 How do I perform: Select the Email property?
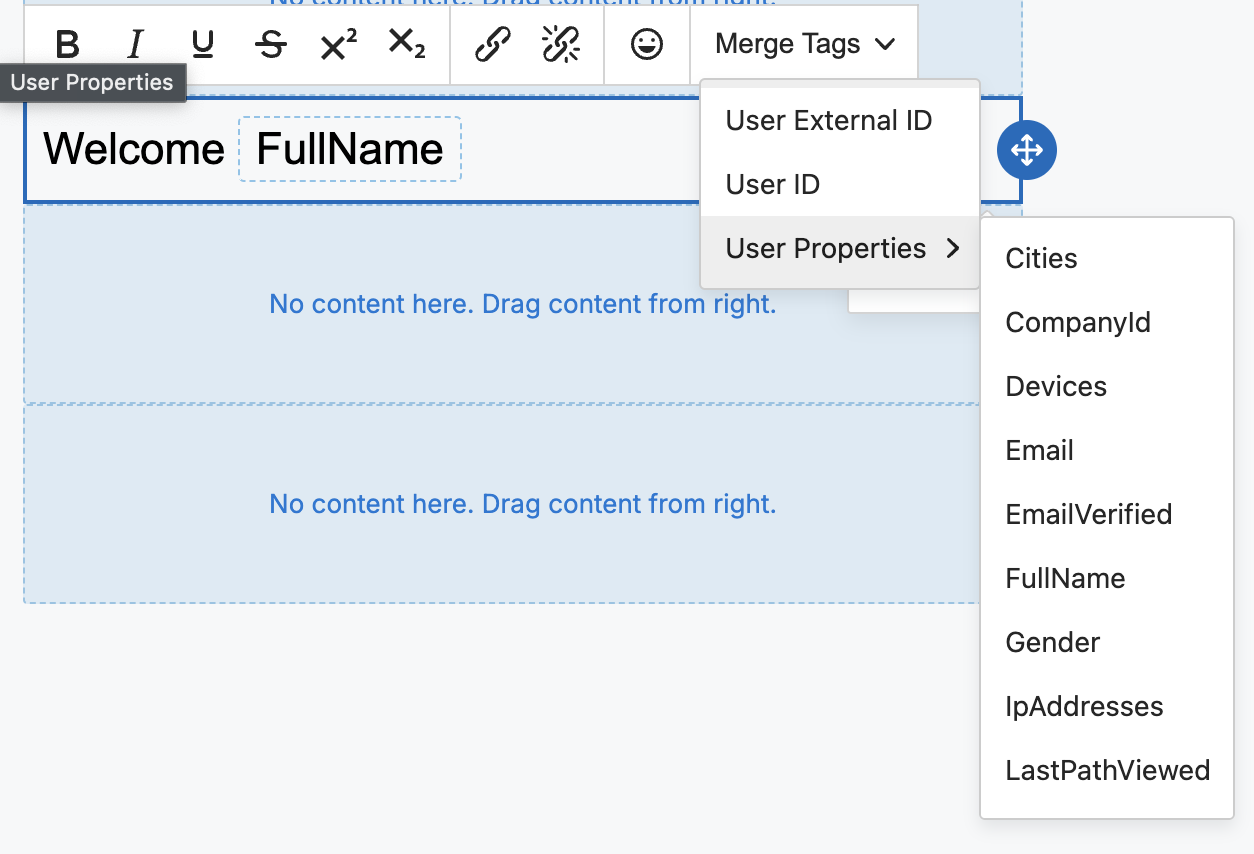coord(1039,451)
